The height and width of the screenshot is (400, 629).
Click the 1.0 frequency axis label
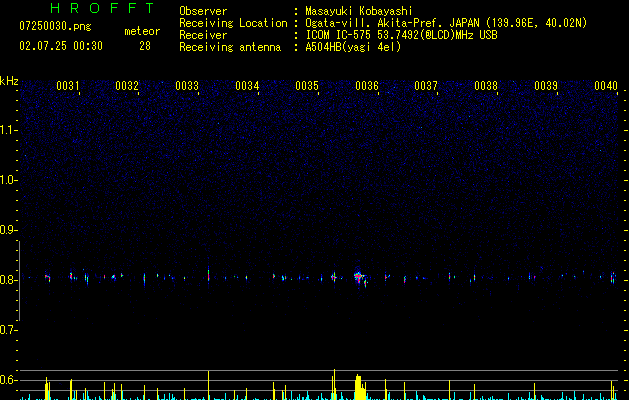pos(9,180)
